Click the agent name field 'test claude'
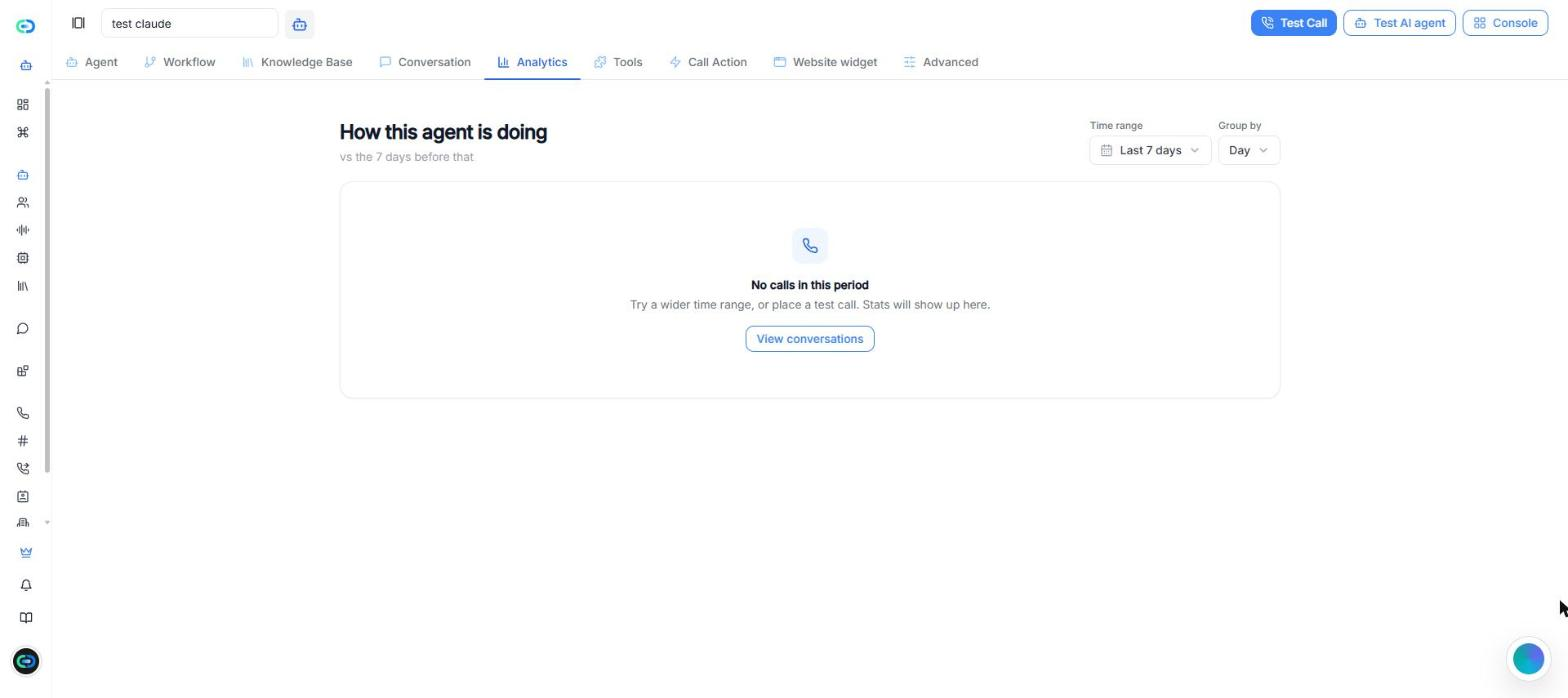This screenshot has width=1568, height=698. click(189, 23)
